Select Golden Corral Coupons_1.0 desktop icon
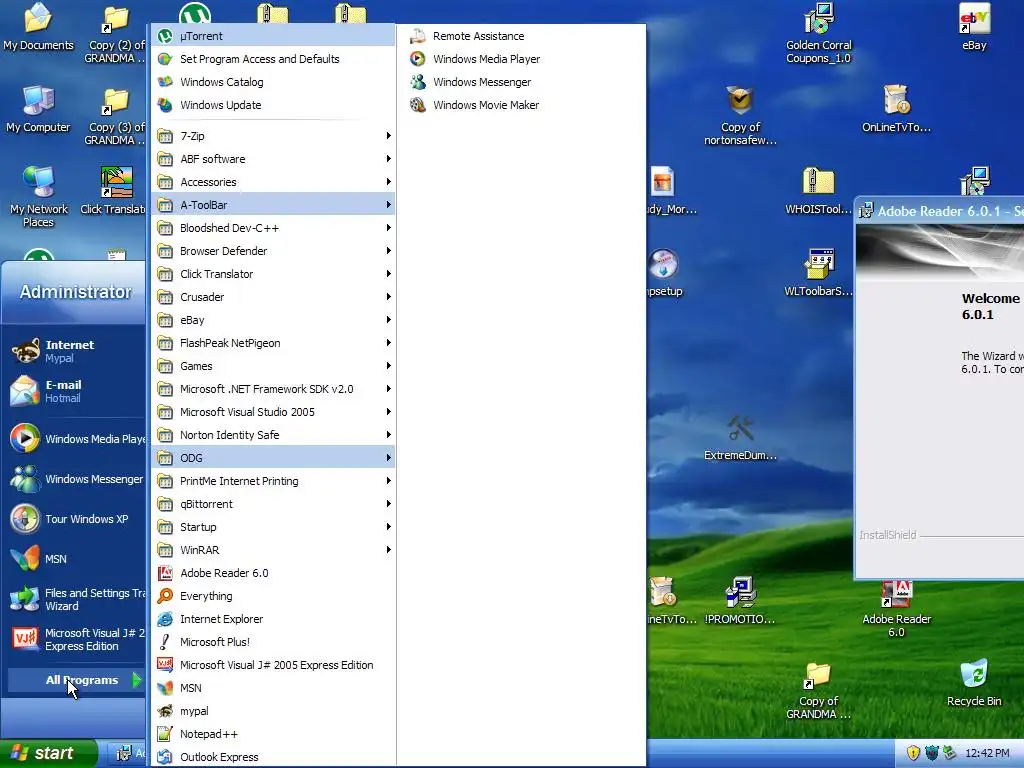The width and height of the screenshot is (1024, 768). pos(818,33)
